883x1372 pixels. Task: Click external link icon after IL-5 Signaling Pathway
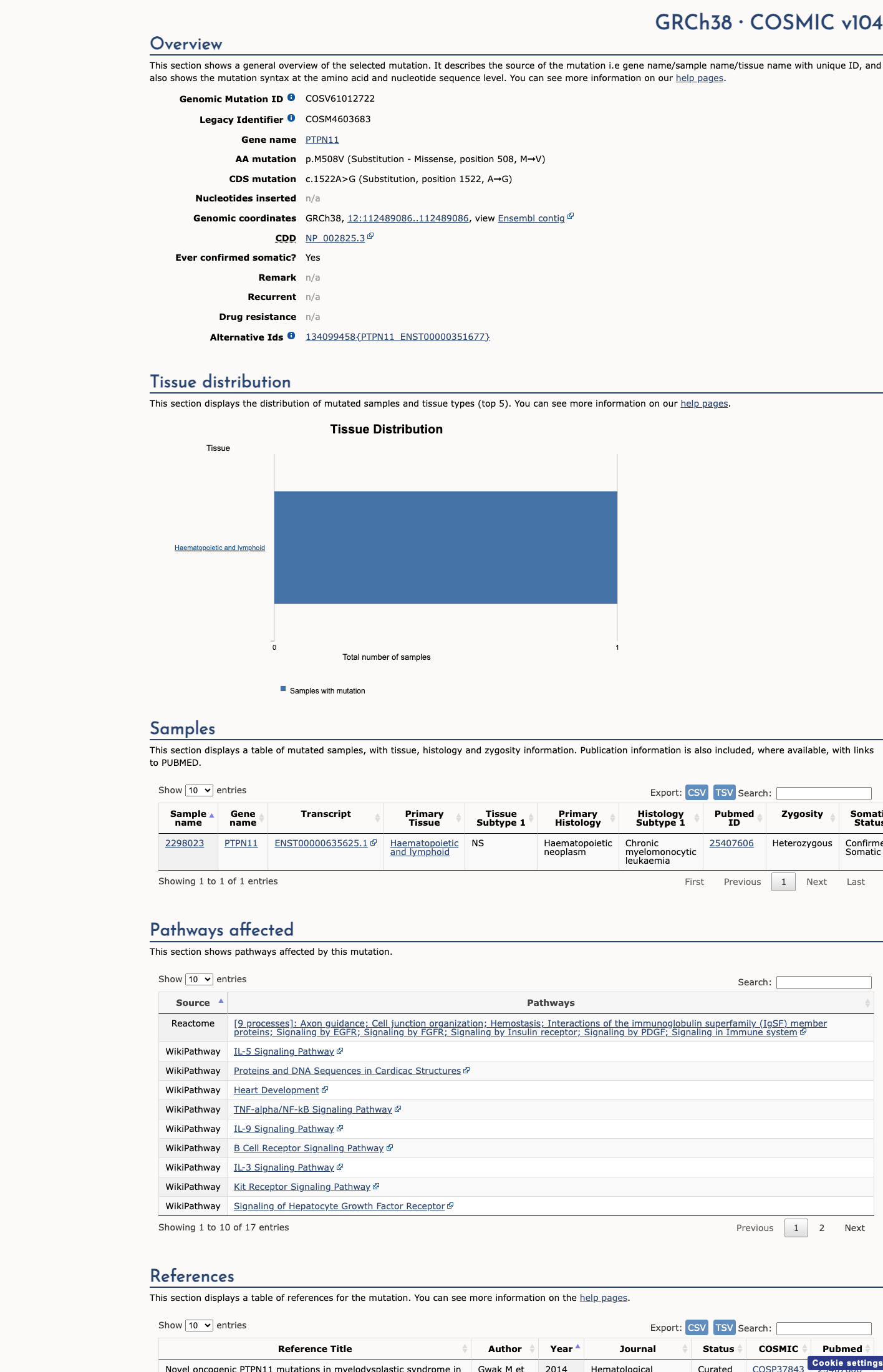pos(340,1051)
